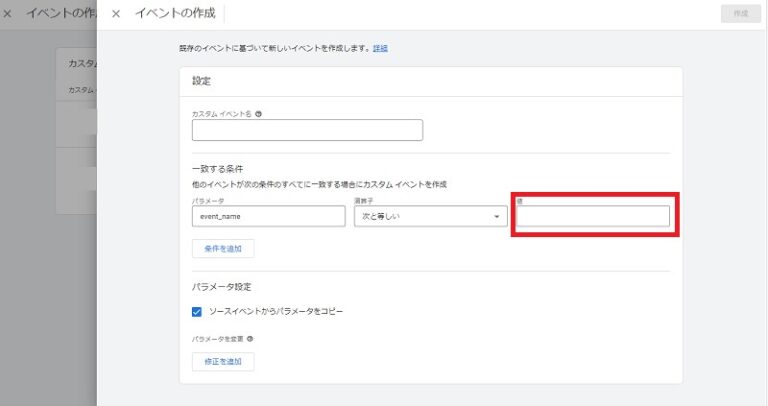Click the イベントの作成 dialog title
The image size is (768, 406).
[x=176, y=14]
